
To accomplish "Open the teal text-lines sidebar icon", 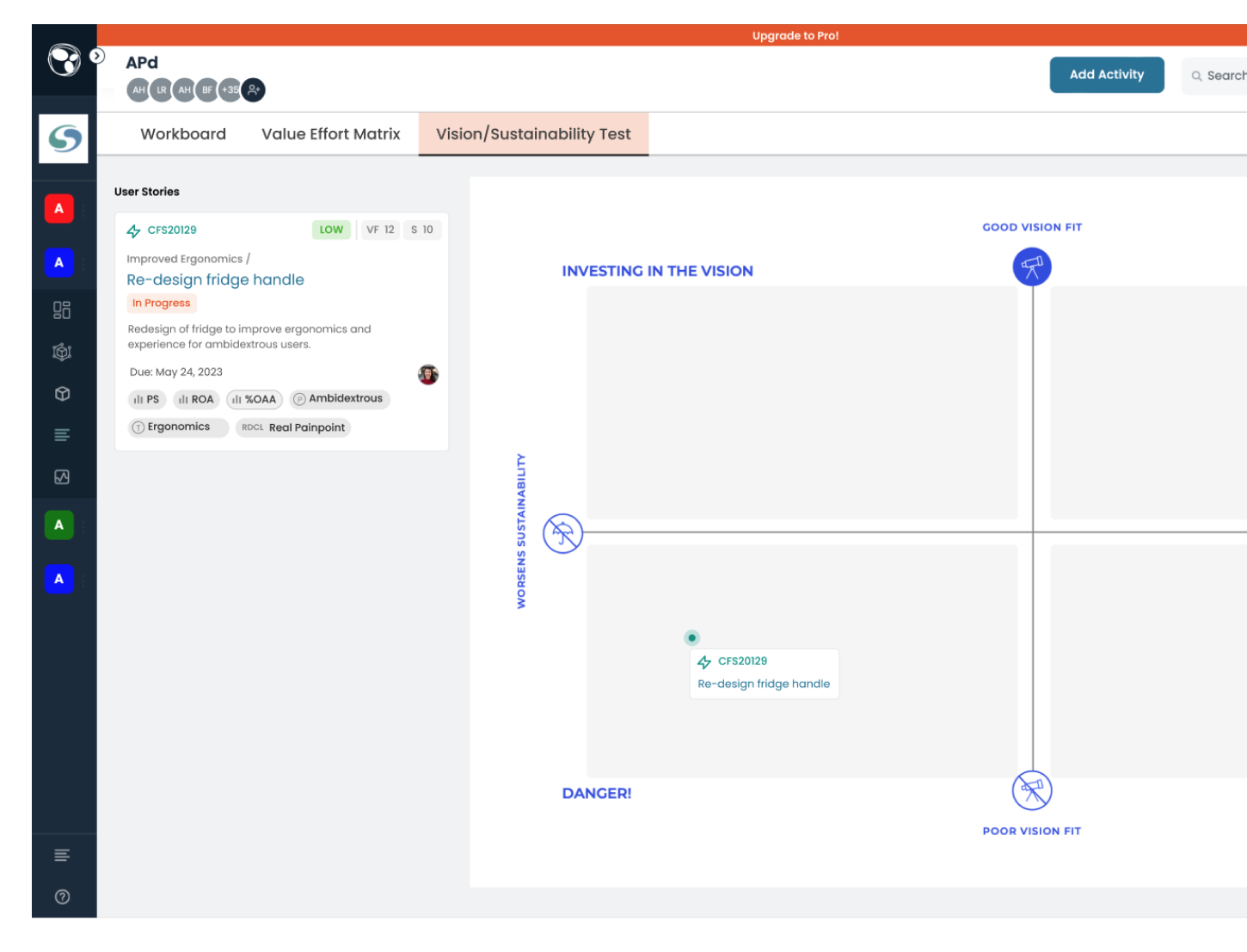I will [x=62, y=435].
